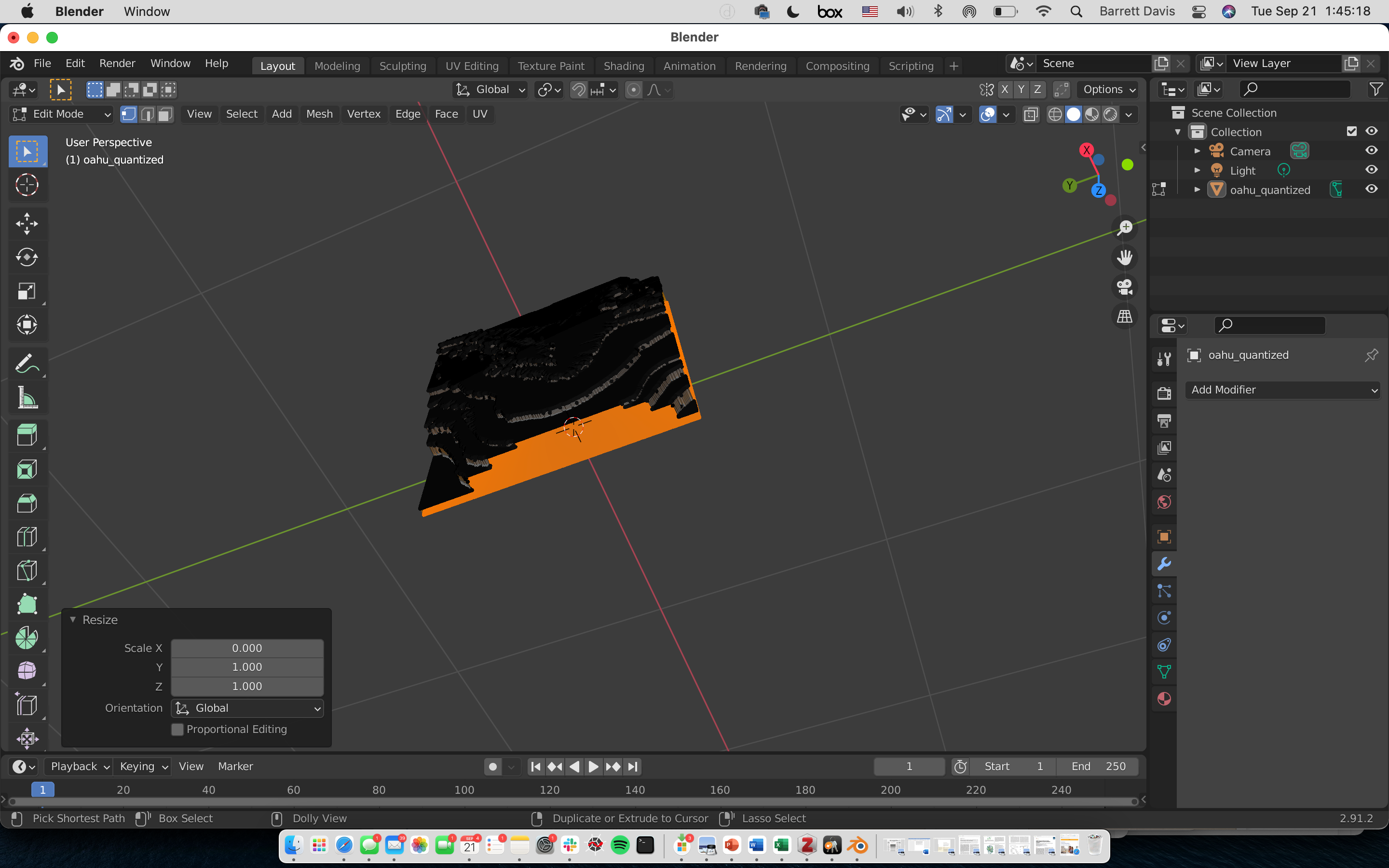Toggle X-ray display
This screenshot has width=1389, height=868.
click(1031, 115)
